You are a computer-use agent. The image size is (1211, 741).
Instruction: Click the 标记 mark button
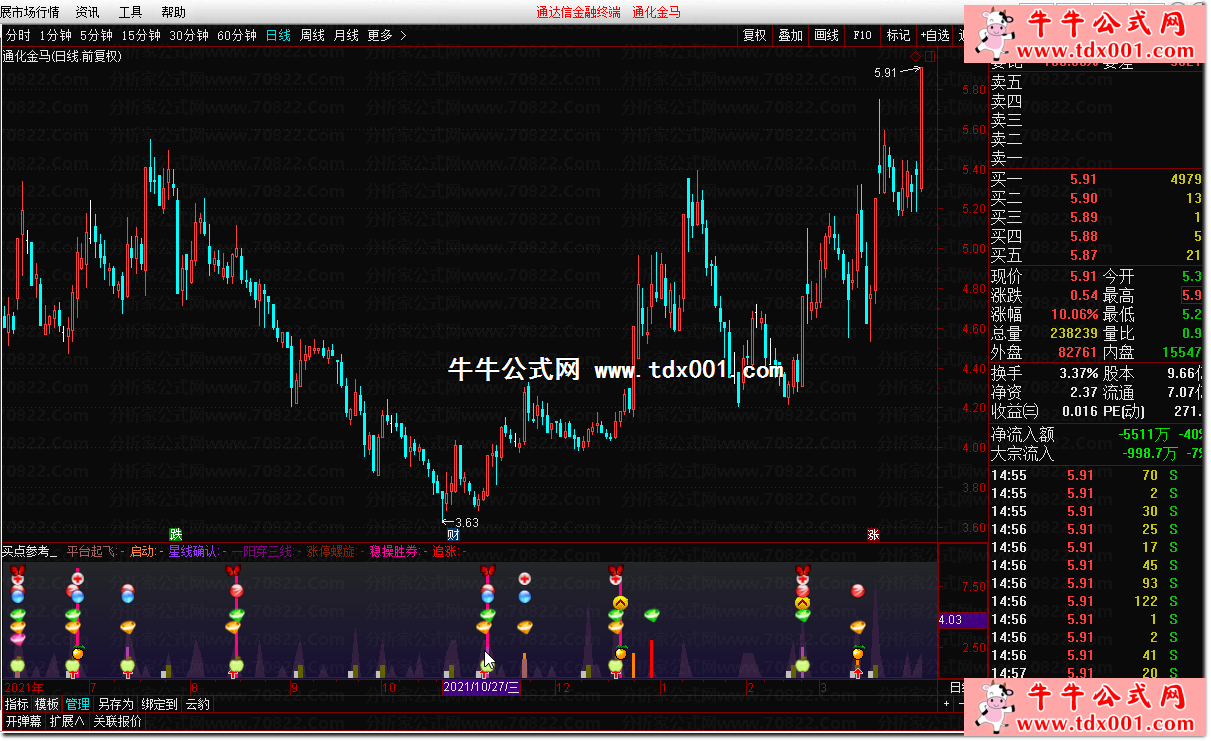coord(898,35)
